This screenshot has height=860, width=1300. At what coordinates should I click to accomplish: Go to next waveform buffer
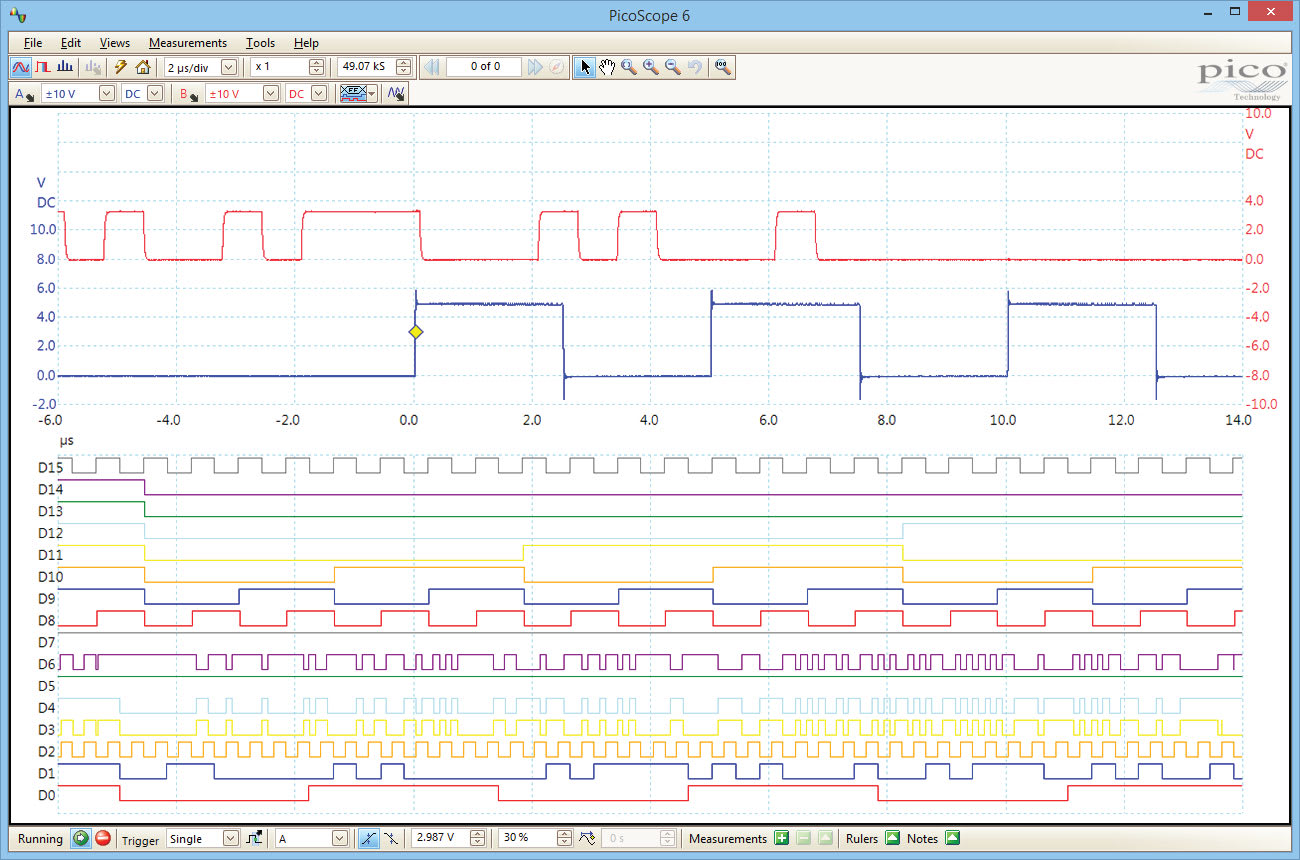click(535, 67)
